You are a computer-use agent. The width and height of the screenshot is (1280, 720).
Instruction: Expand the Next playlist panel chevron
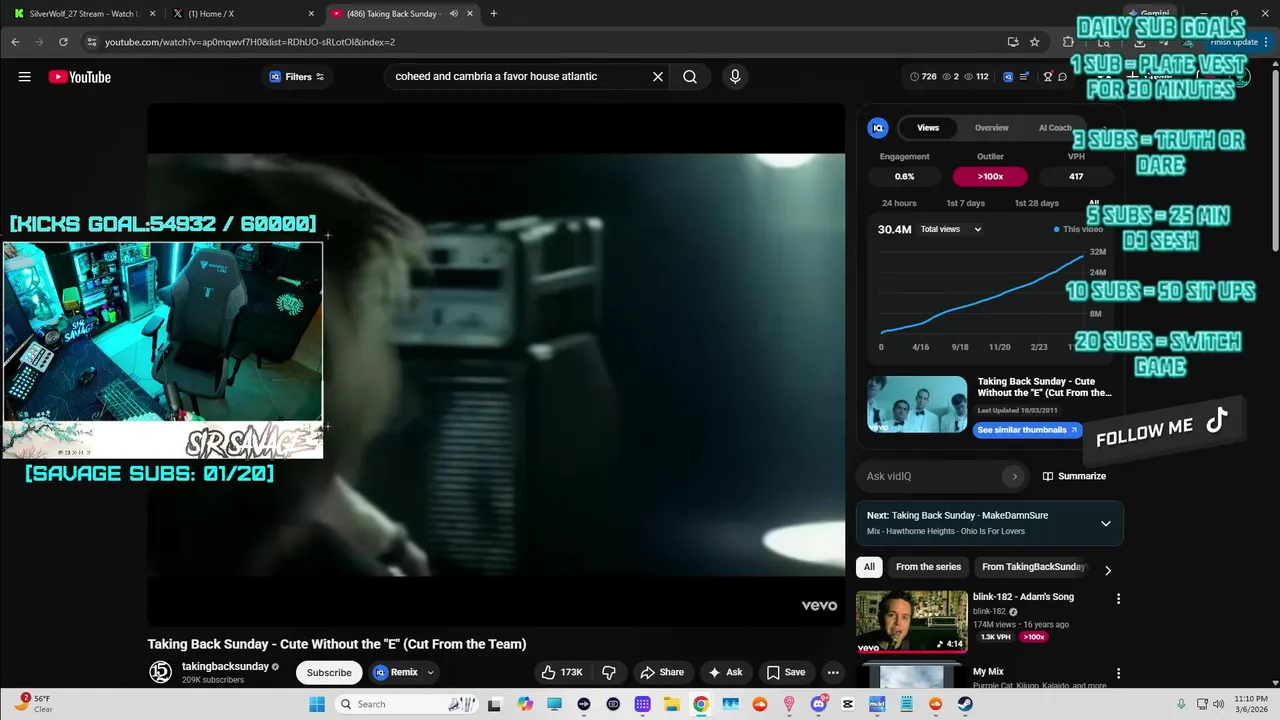(x=1105, y=523)
